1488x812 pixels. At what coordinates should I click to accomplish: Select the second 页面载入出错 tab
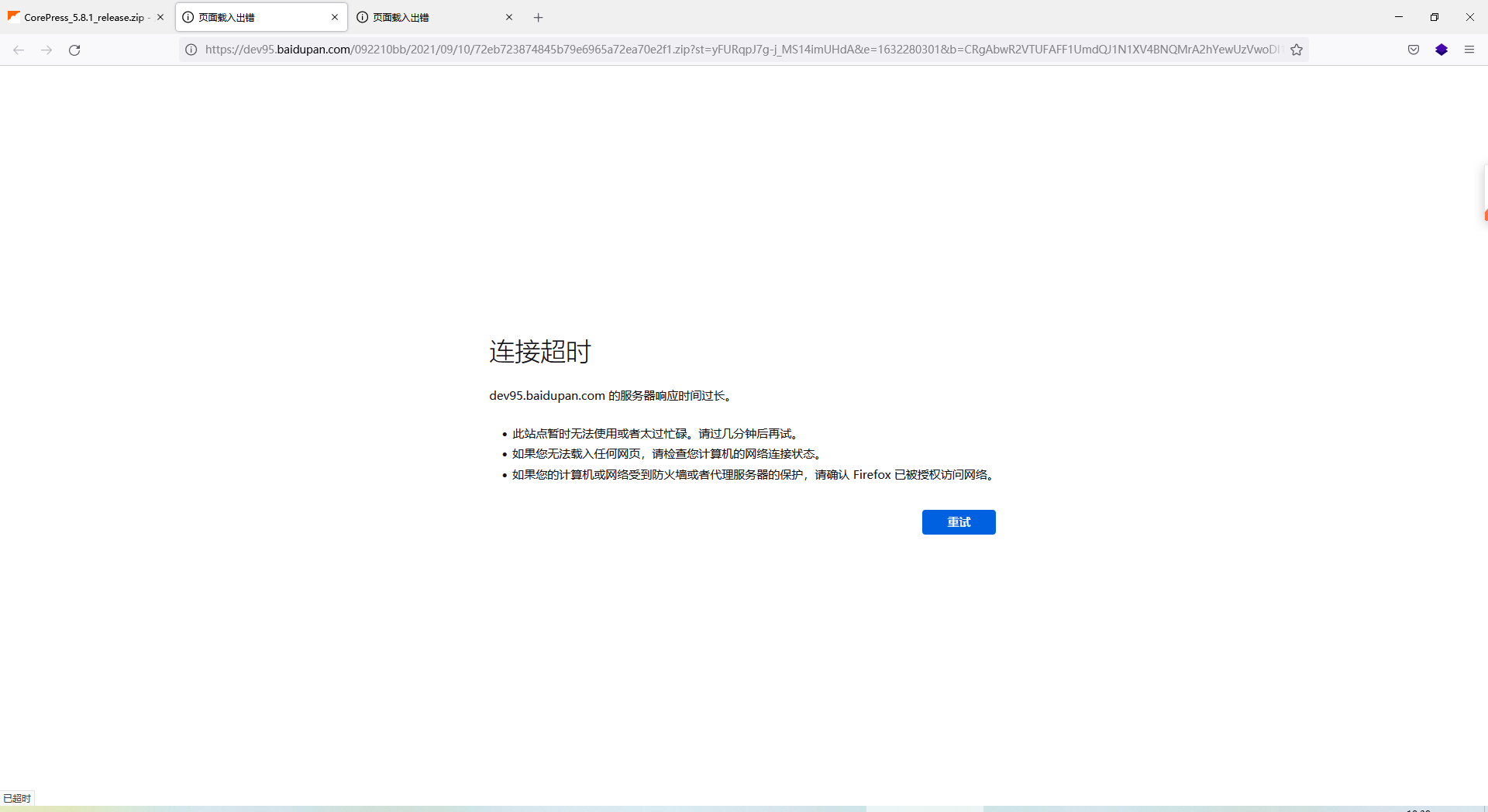click(261, 17)
